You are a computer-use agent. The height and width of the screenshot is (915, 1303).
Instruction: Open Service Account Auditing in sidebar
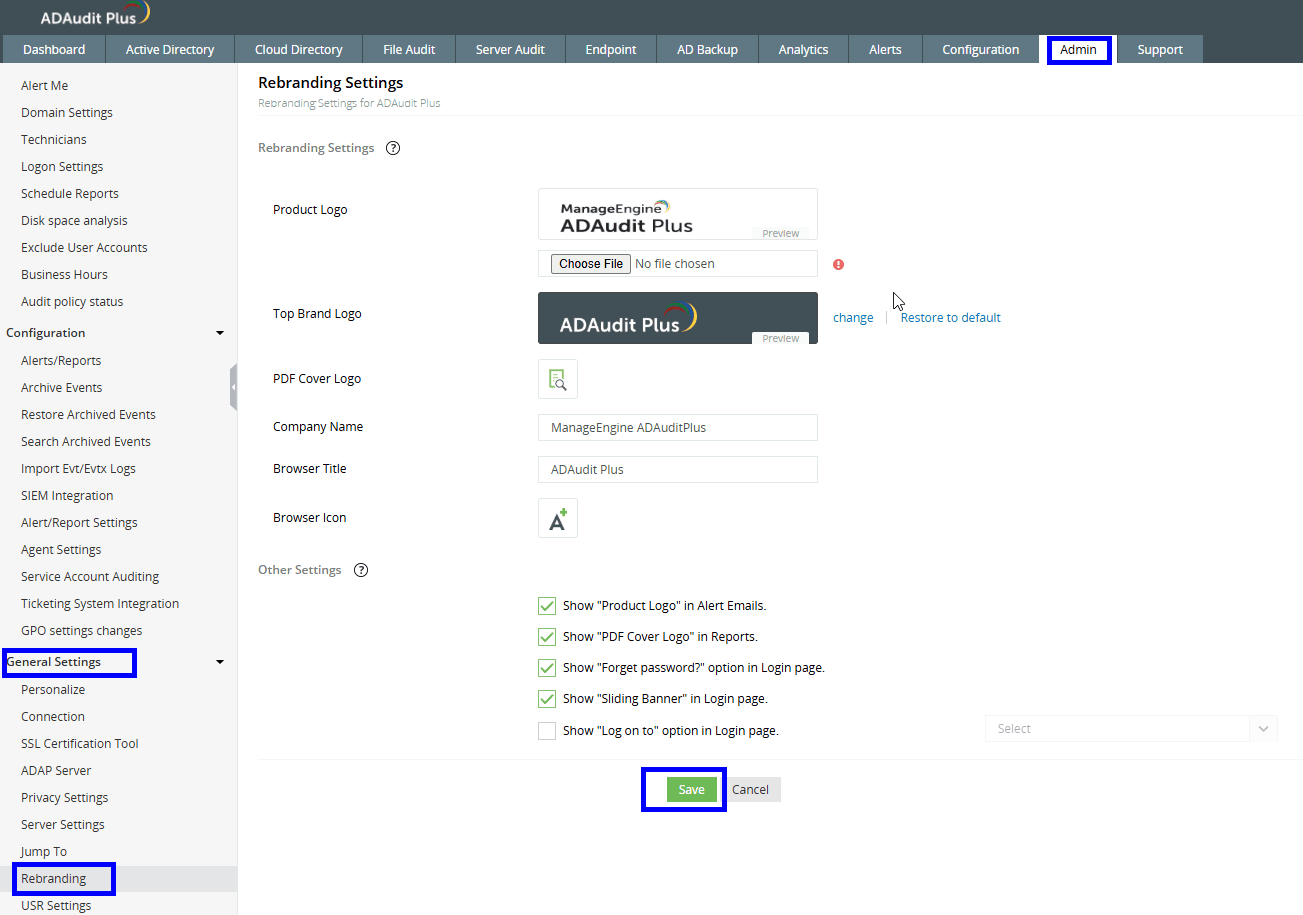[90, 577]
